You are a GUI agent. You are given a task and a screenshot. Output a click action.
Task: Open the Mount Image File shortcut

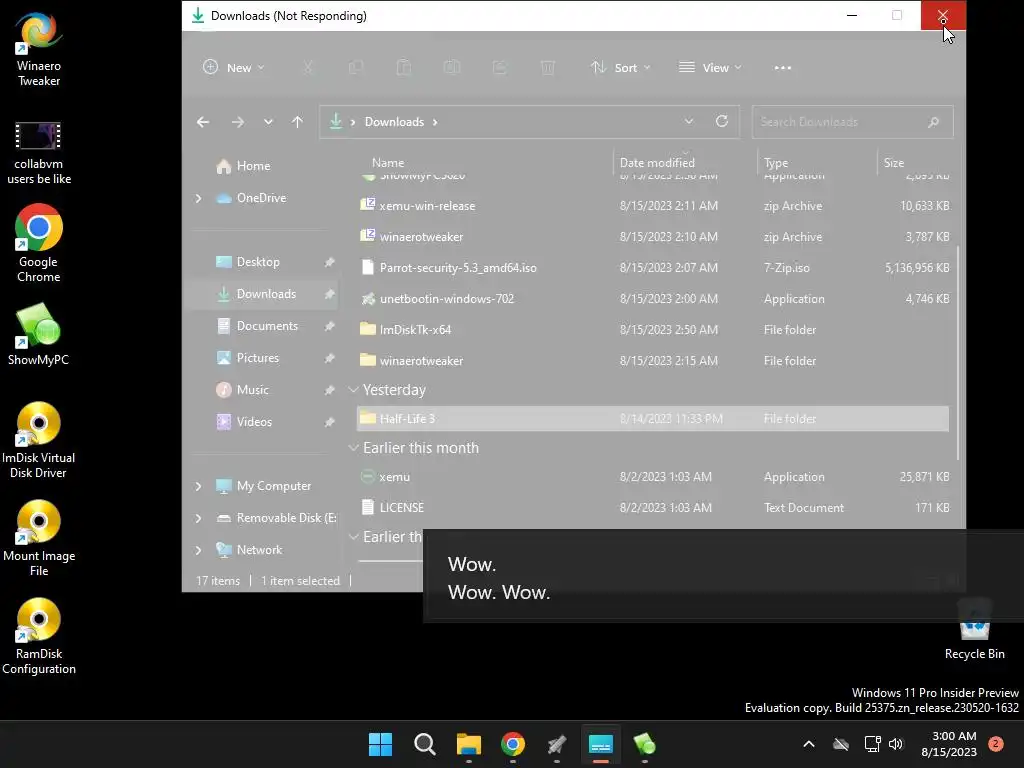pyautogui.click(x=39, y=538)
